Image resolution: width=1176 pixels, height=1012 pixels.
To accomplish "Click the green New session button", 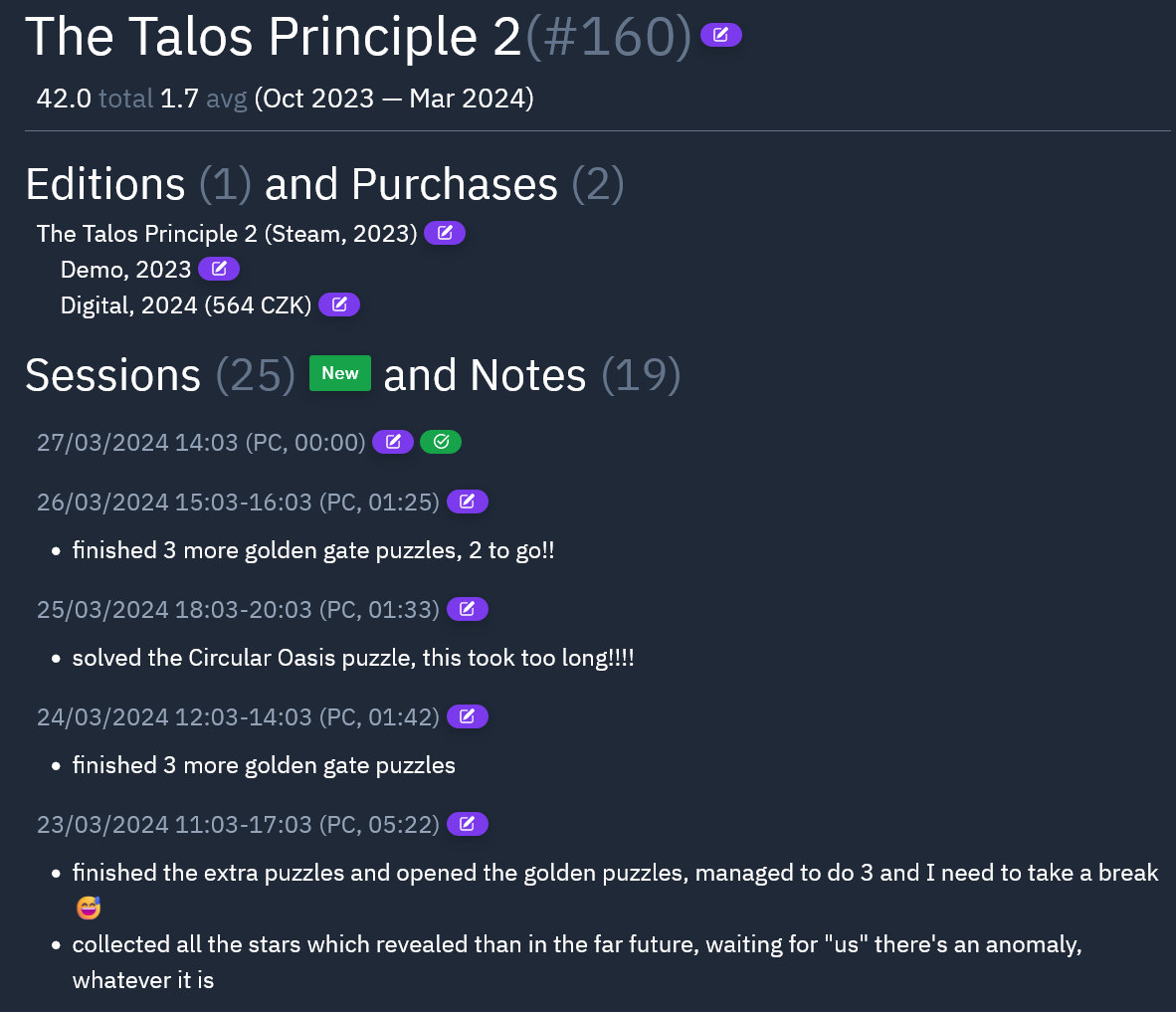I will click(x=340, y=373).
